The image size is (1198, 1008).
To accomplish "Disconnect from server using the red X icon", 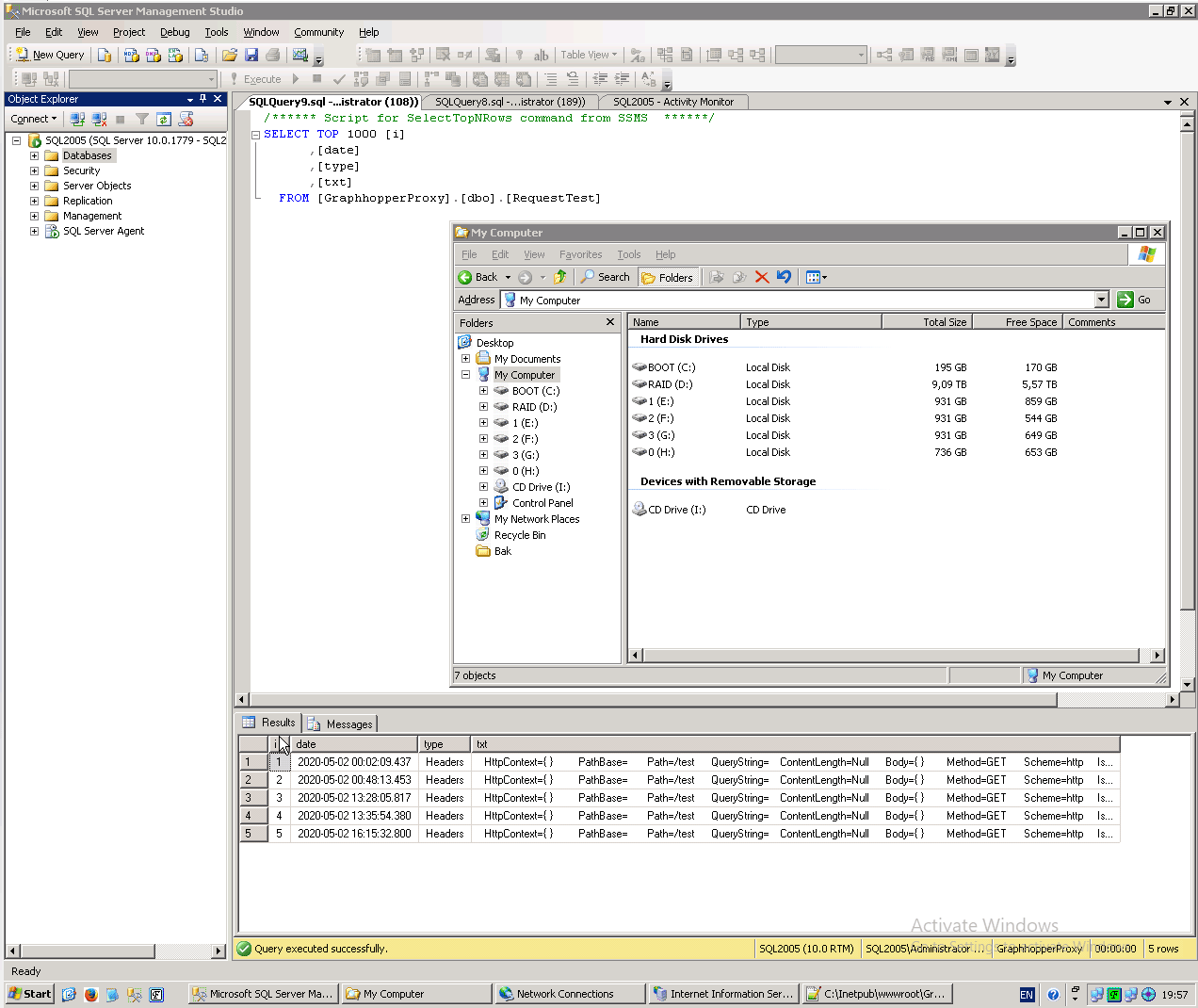I will 99,119.
